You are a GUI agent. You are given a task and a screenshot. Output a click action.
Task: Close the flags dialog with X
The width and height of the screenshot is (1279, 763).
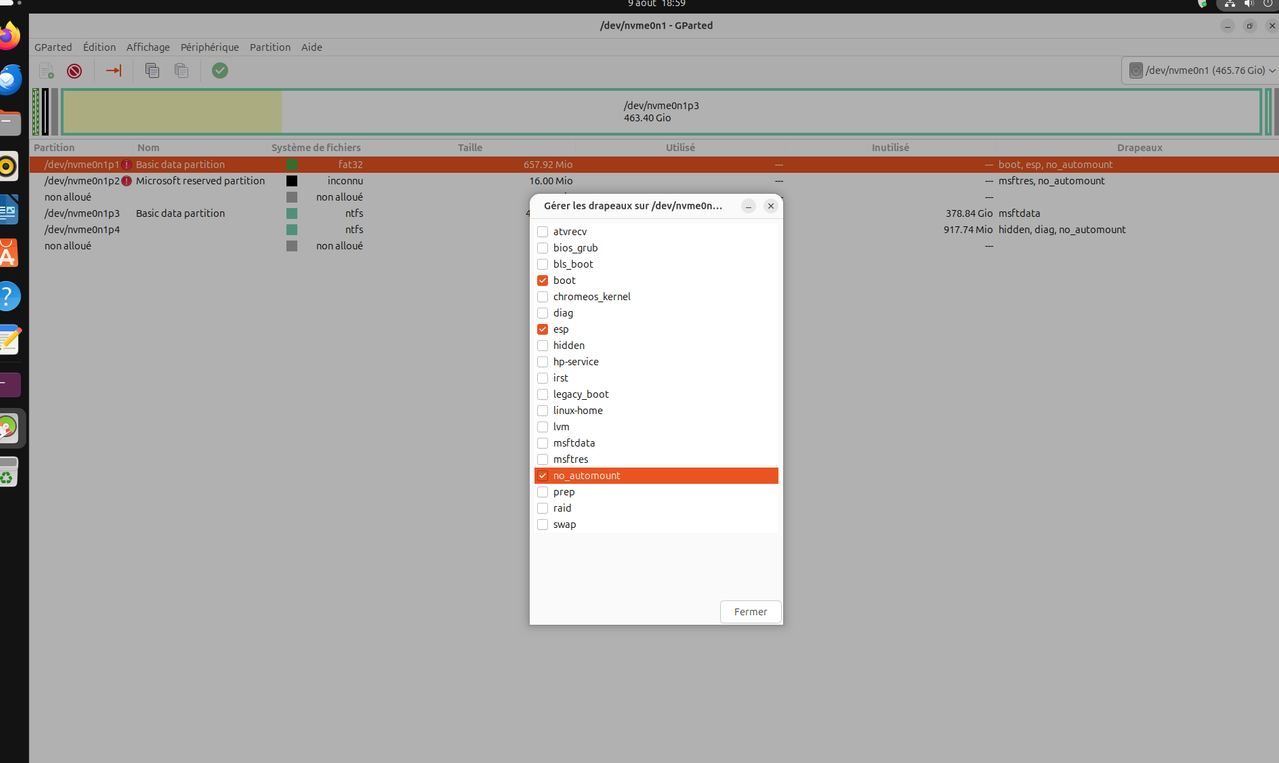[x=771, y=206]
